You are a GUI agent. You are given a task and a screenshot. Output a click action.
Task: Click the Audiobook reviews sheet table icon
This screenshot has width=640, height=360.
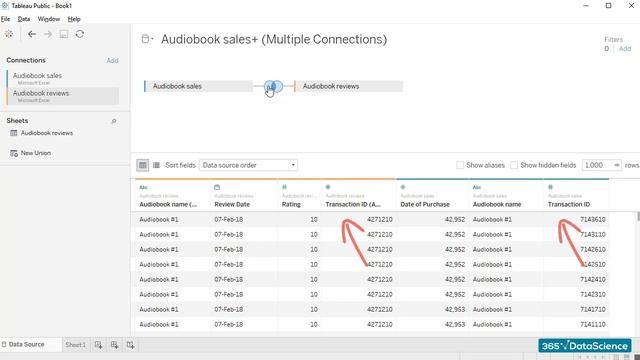(13, 133)
